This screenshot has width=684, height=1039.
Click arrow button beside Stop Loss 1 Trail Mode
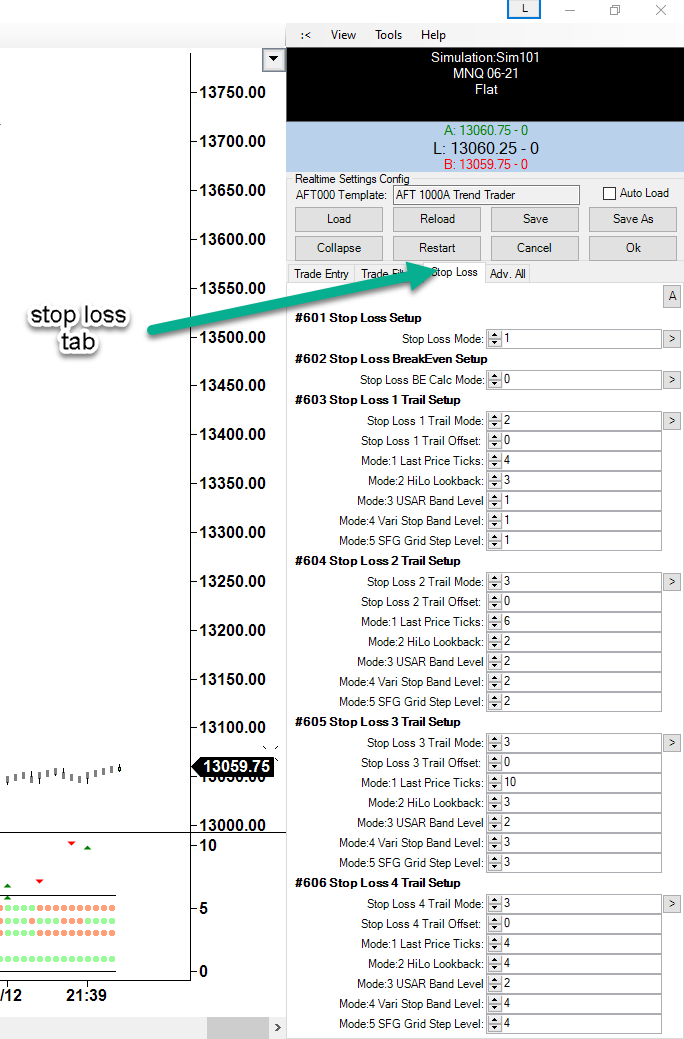(672, 421)
